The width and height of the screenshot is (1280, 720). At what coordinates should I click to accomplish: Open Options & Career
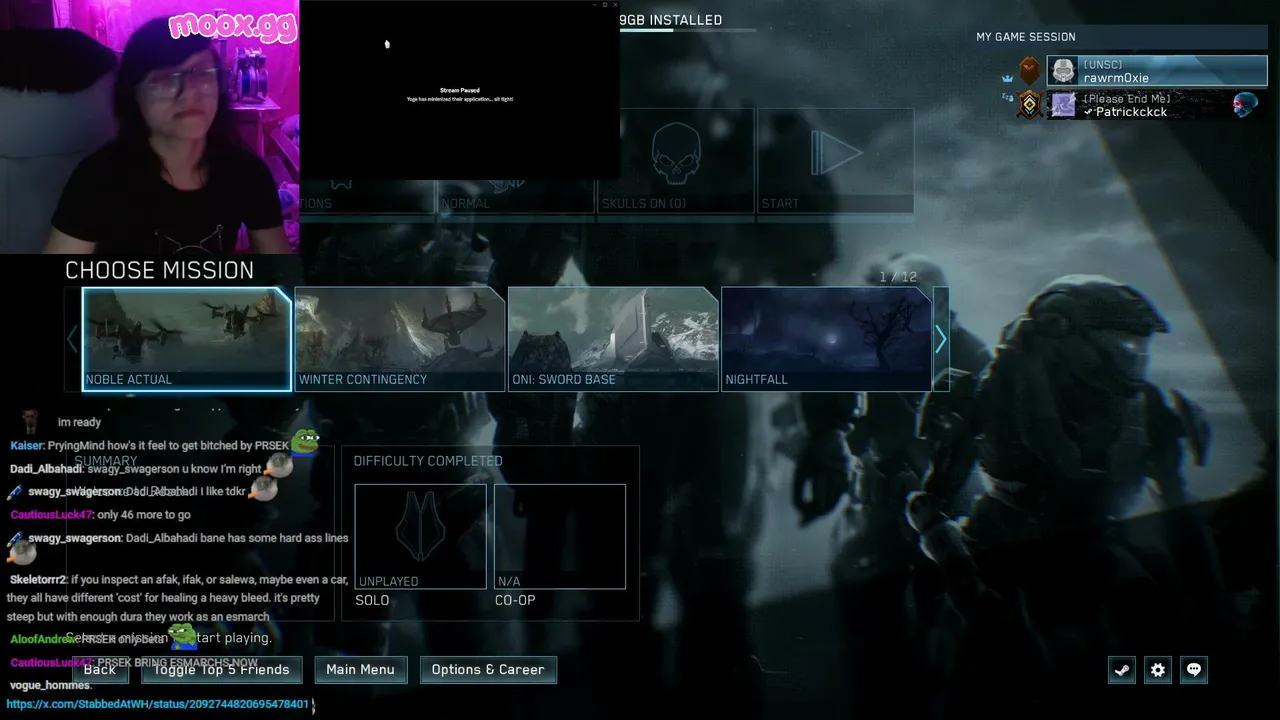click(488, 670)
